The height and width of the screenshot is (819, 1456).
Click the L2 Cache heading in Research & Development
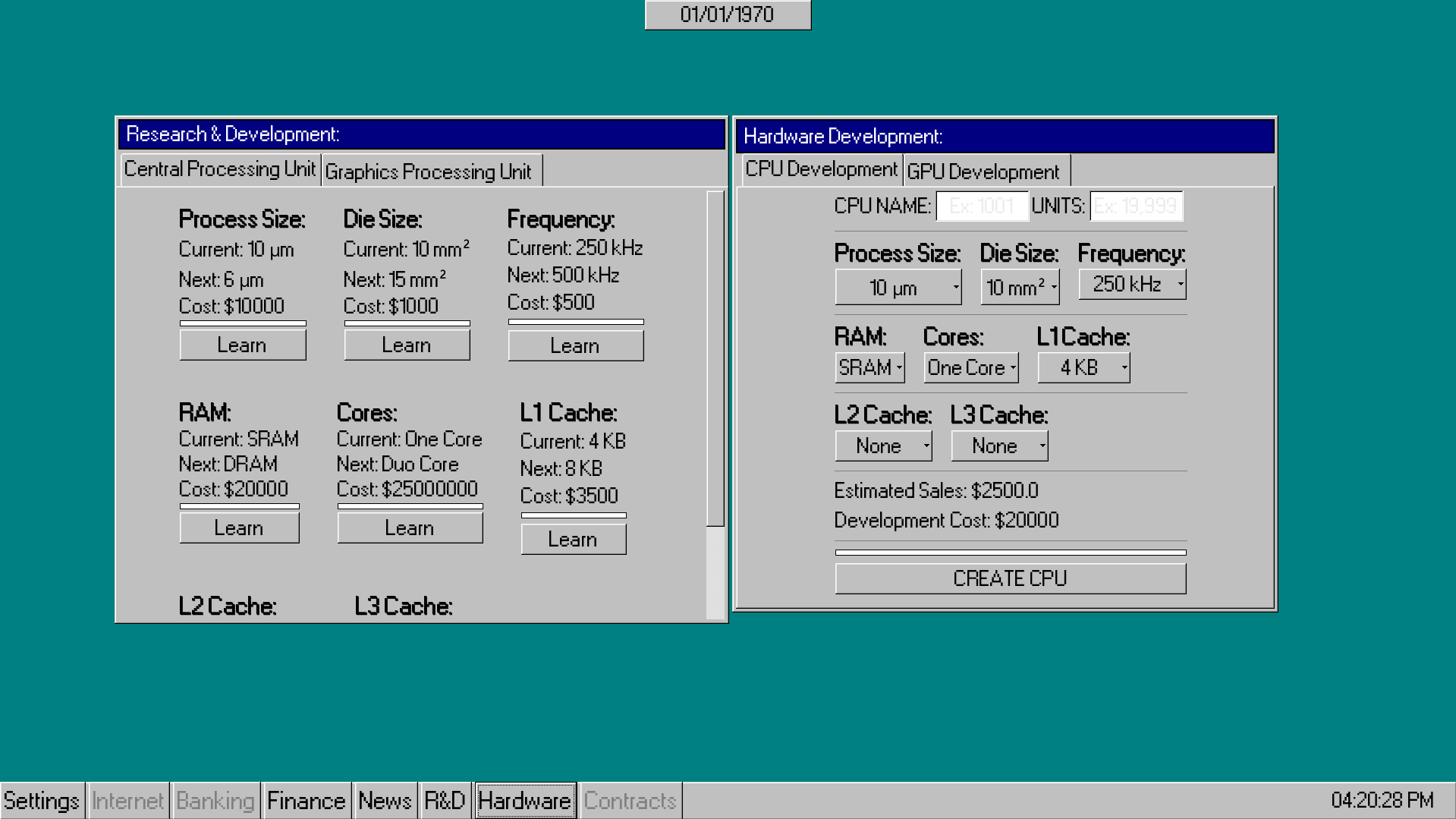[x=227, y=606]
